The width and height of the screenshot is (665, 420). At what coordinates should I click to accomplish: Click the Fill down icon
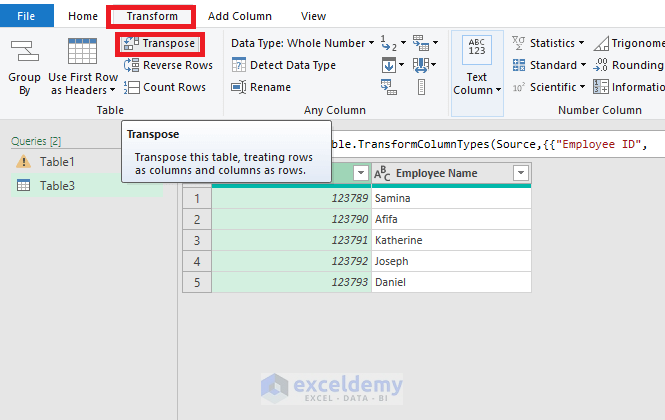point(388,65)
